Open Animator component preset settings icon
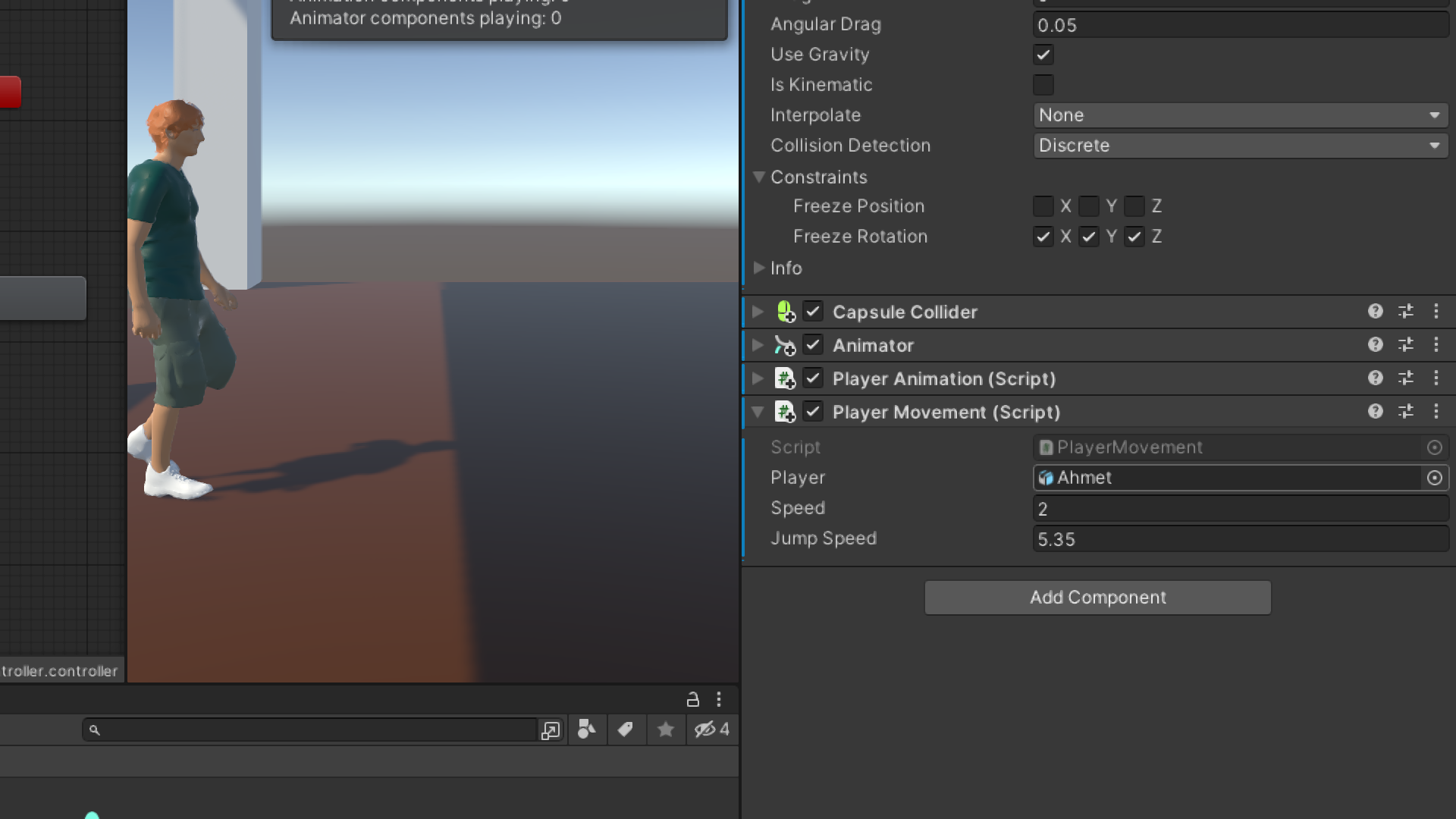 [1405, 345]
